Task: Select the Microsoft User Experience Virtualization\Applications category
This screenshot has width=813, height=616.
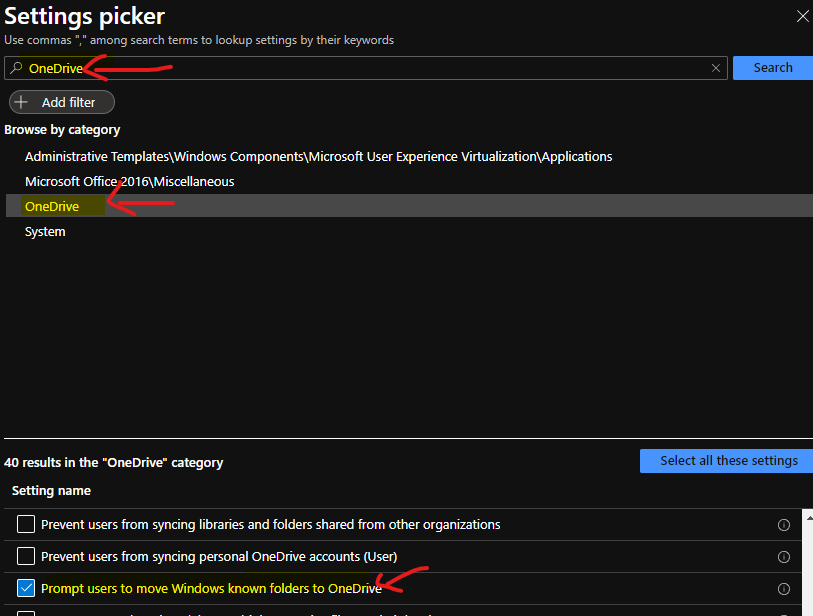Action: (318, 157)
